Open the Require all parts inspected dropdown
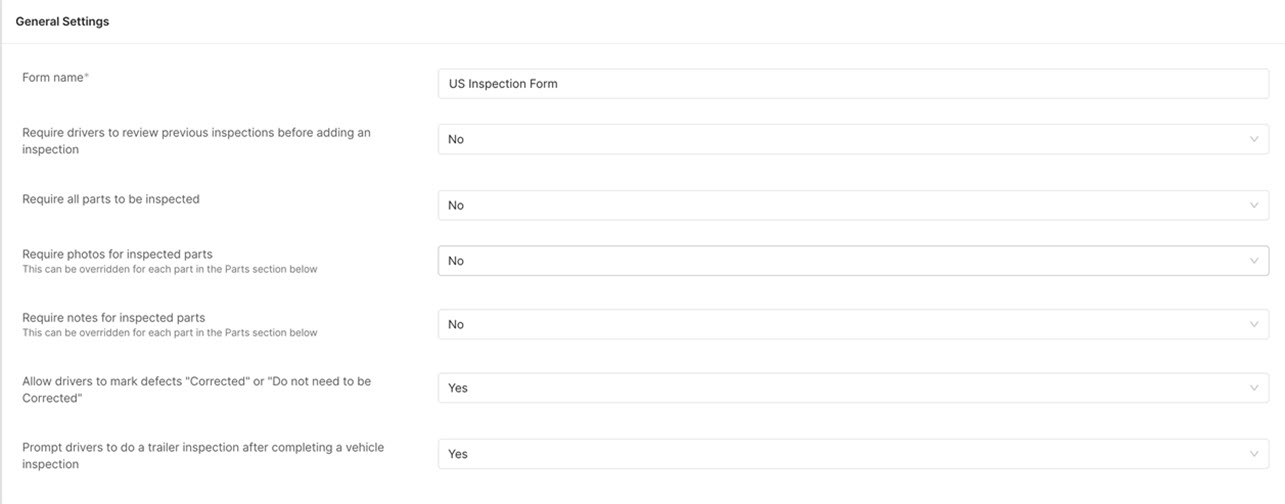 point(853,205)
